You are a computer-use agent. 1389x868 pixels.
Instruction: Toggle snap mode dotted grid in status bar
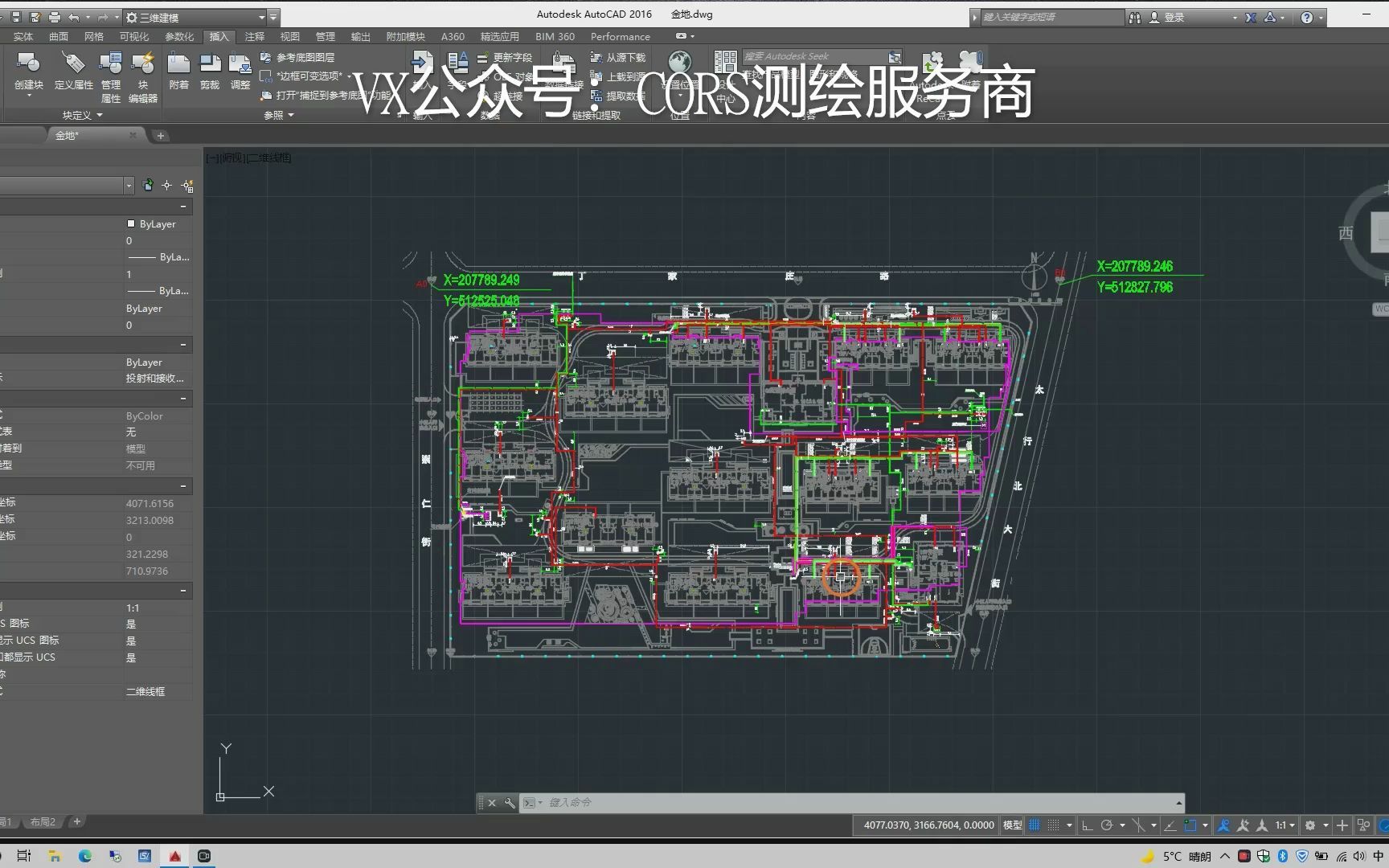pyautogui.click(x=1053, y=825)
